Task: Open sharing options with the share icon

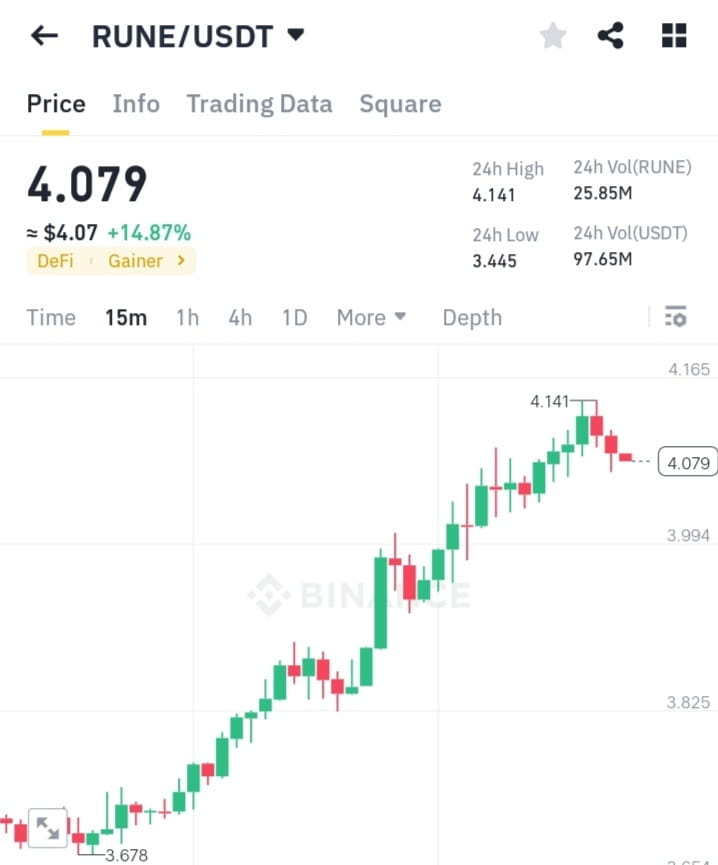Action: (x=611, y=35)
